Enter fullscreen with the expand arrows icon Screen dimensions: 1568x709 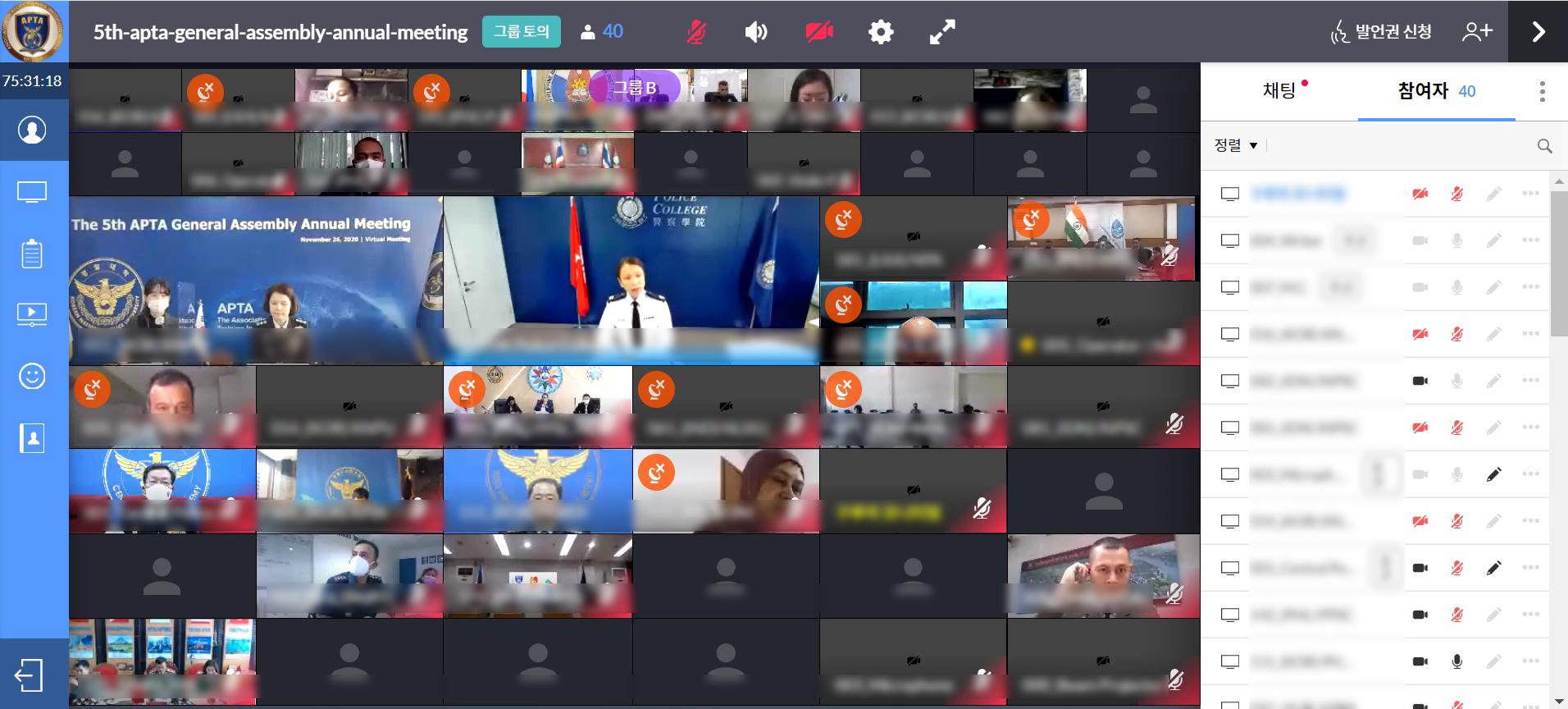[942, 32]
